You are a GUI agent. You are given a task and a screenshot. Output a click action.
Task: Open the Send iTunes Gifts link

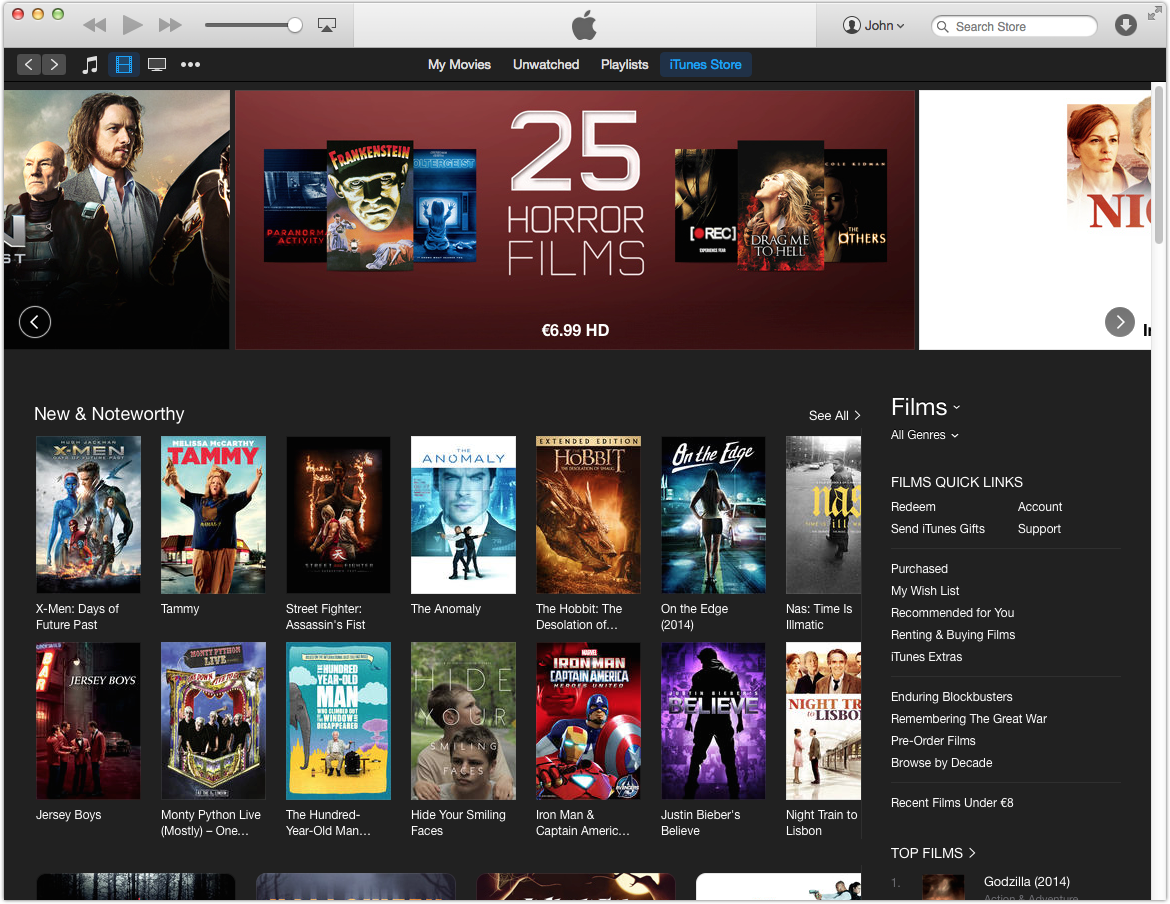937,529
